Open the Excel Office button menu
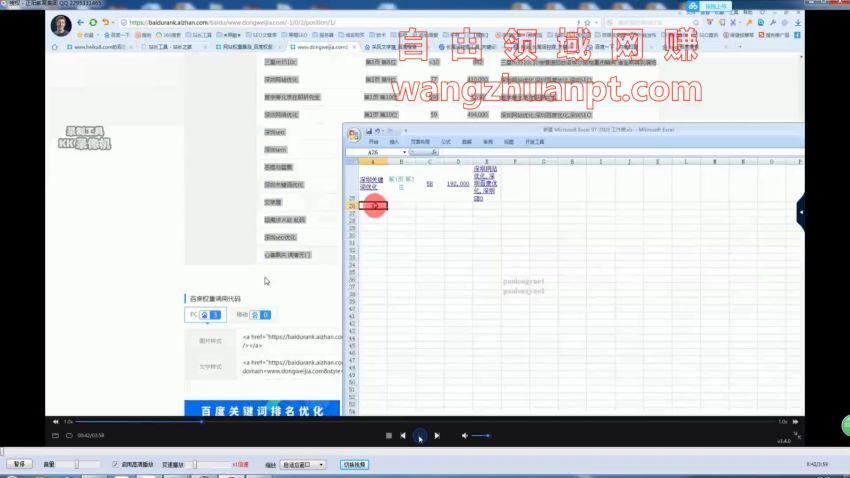Image resolution: width=850 pixels, height=478 pixels. [x=353, y=135]
